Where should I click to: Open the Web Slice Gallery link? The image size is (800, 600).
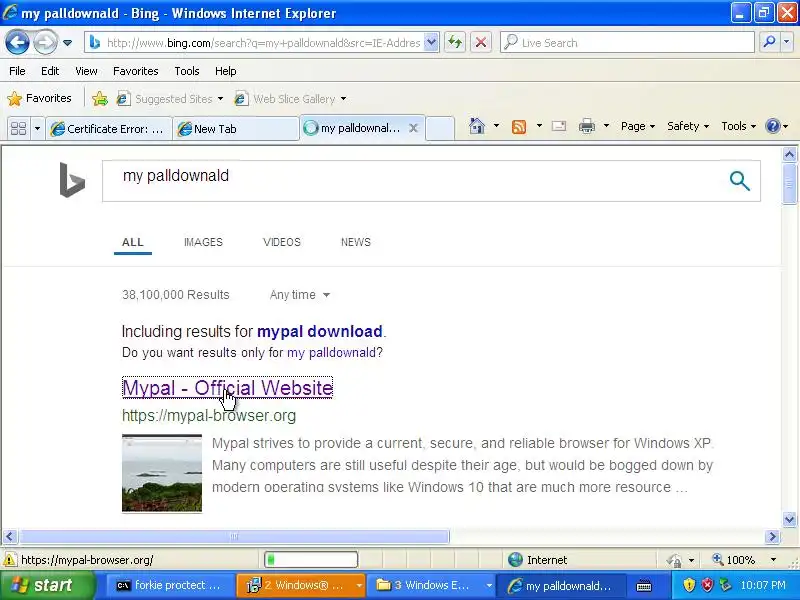[291, 98]
